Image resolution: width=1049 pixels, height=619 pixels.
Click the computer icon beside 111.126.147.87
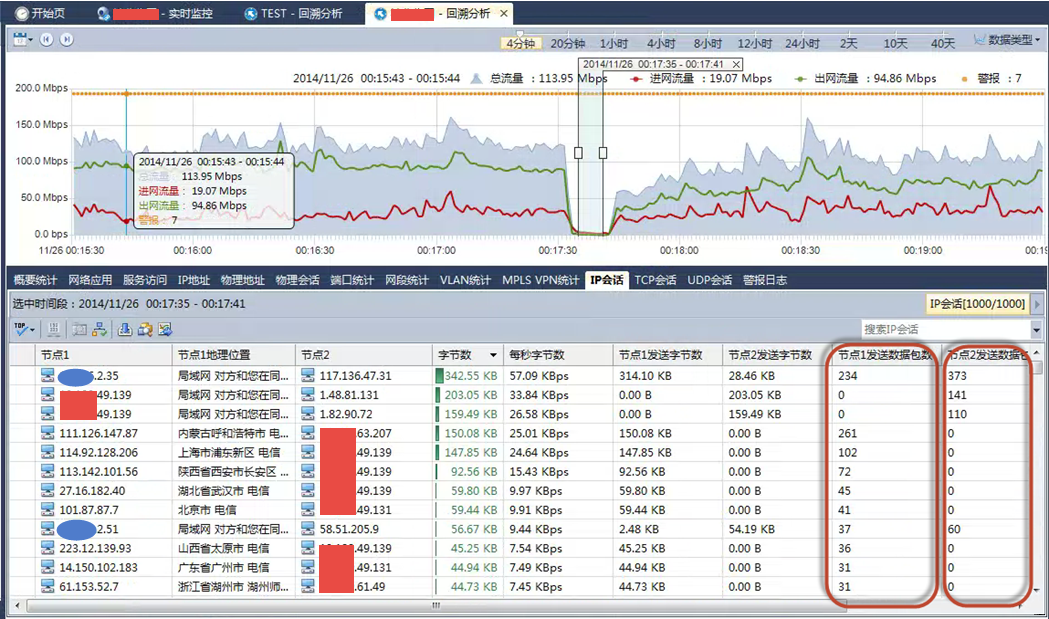48,433
